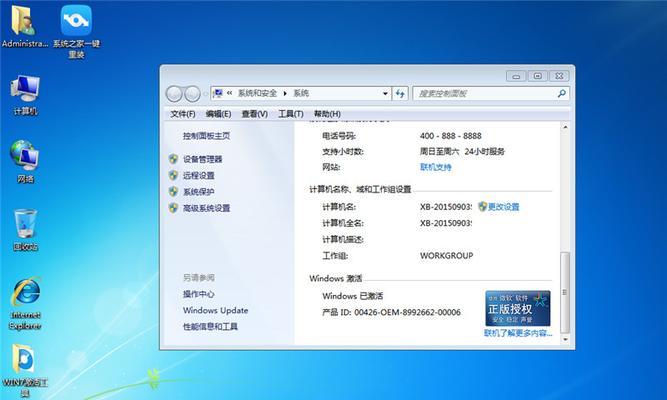Click the Windows 已激活 text
This screenshot has width=667, height=400.
[353, 296]
